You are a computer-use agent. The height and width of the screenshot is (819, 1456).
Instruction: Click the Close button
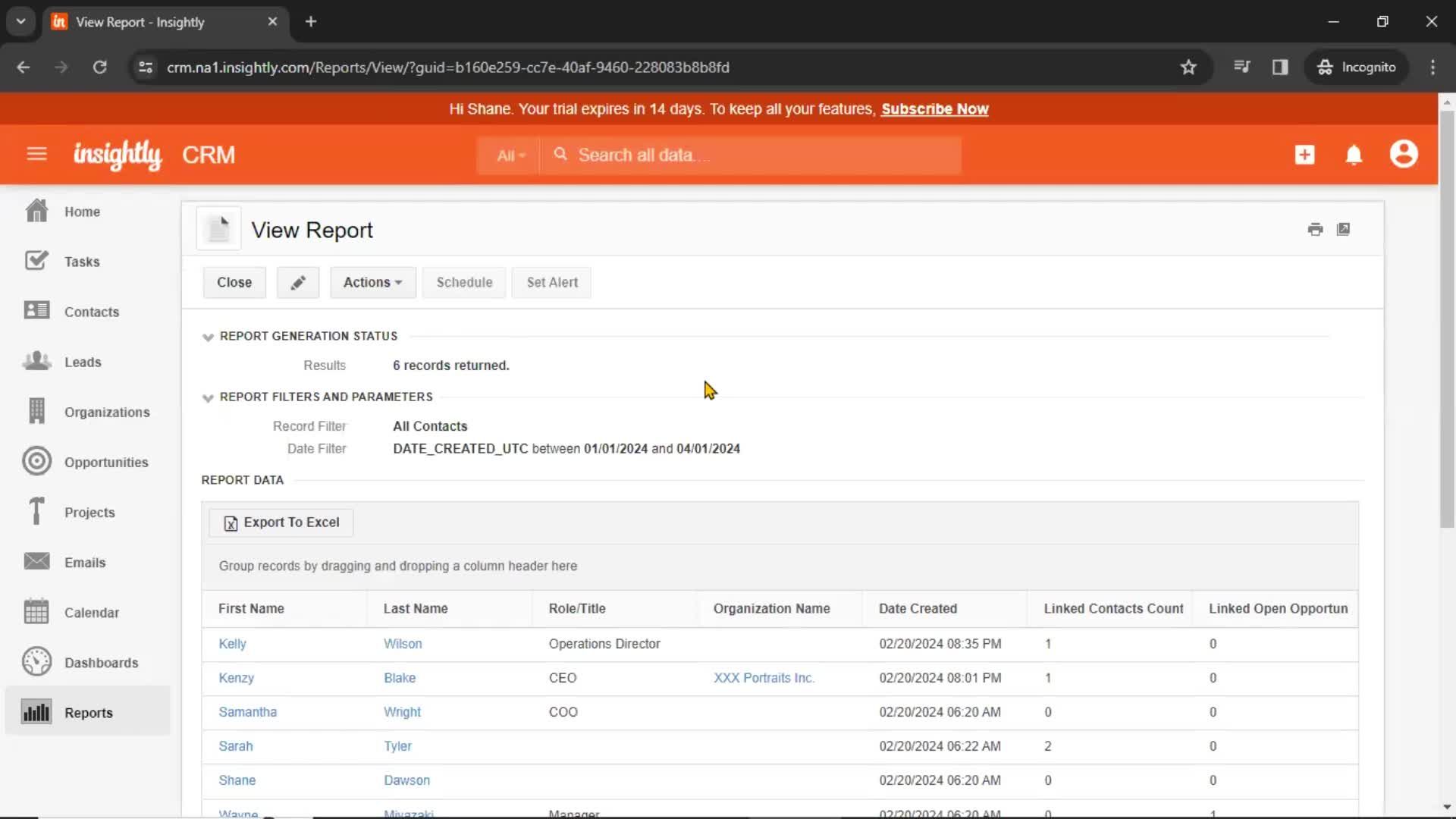[x=234, y=282]
